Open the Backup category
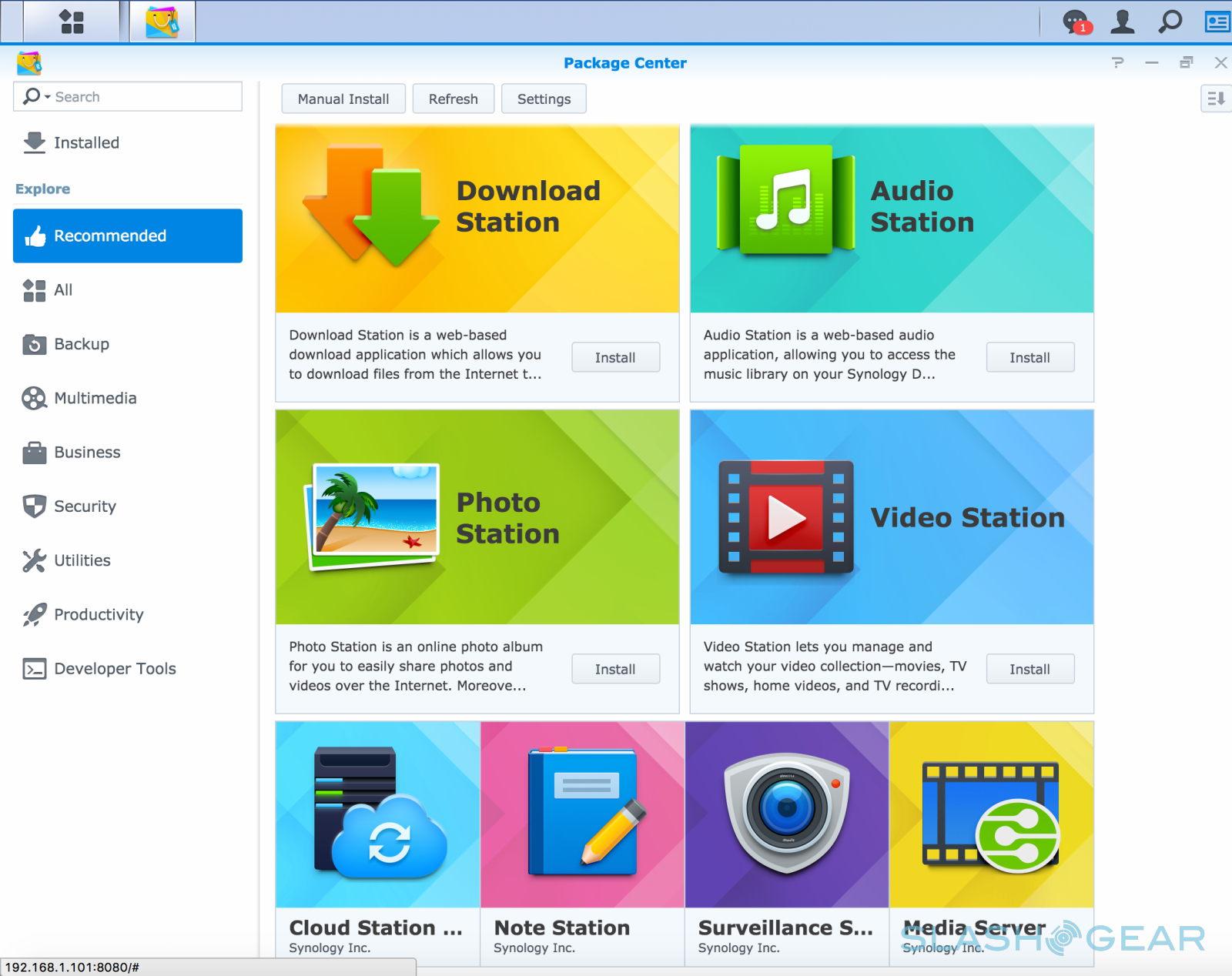1232x976 pixels. coord(128,344)
